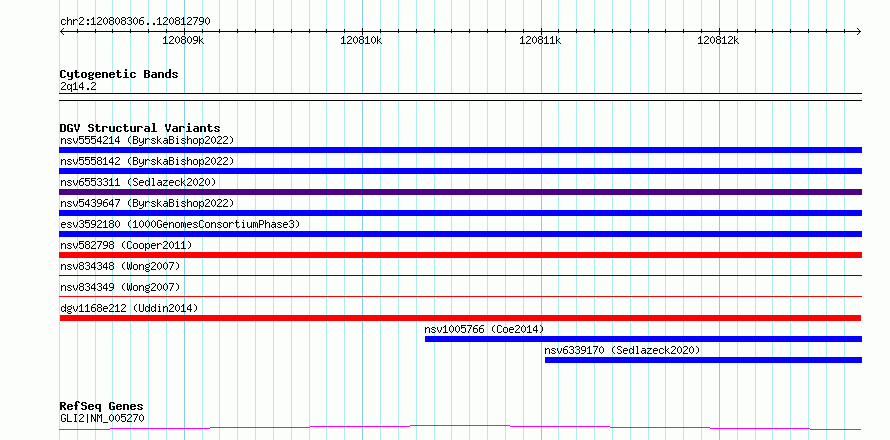Click the Cytogenetic Bands track heading
This screenshot has height=440, width=890.
tap(119, 74)
